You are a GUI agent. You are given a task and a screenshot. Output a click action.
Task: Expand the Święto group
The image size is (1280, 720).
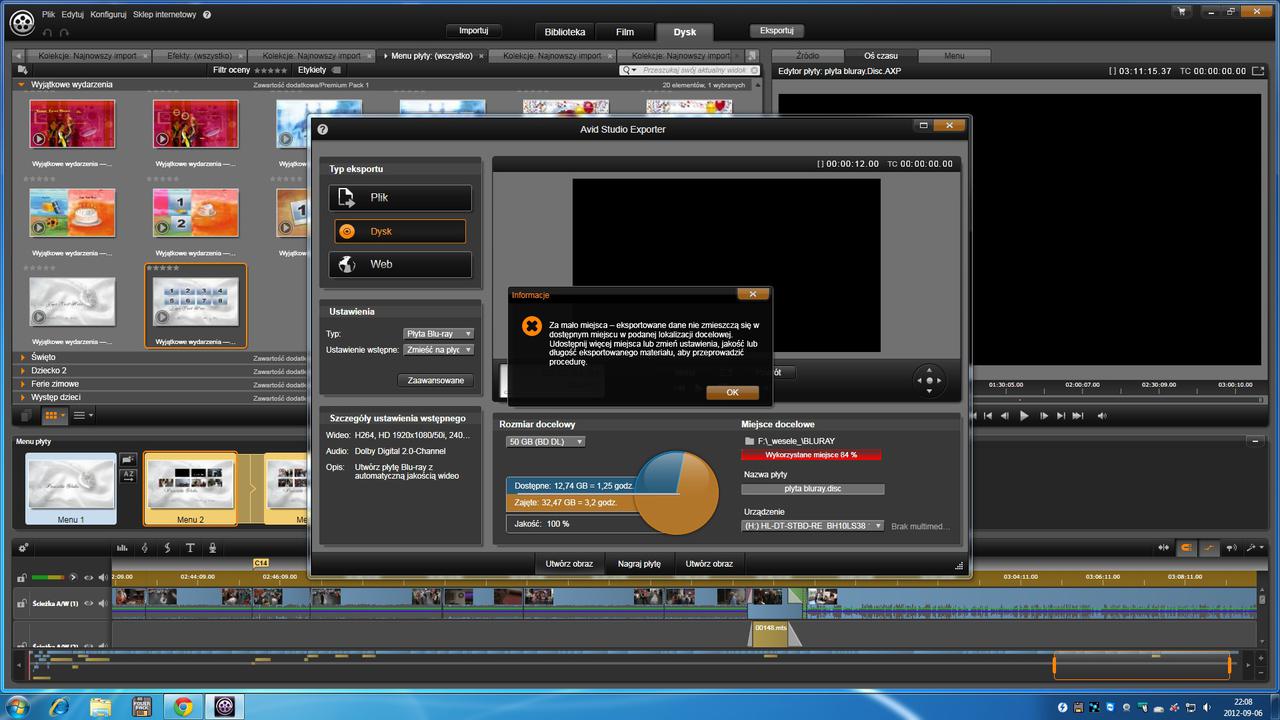coord(22,357)
